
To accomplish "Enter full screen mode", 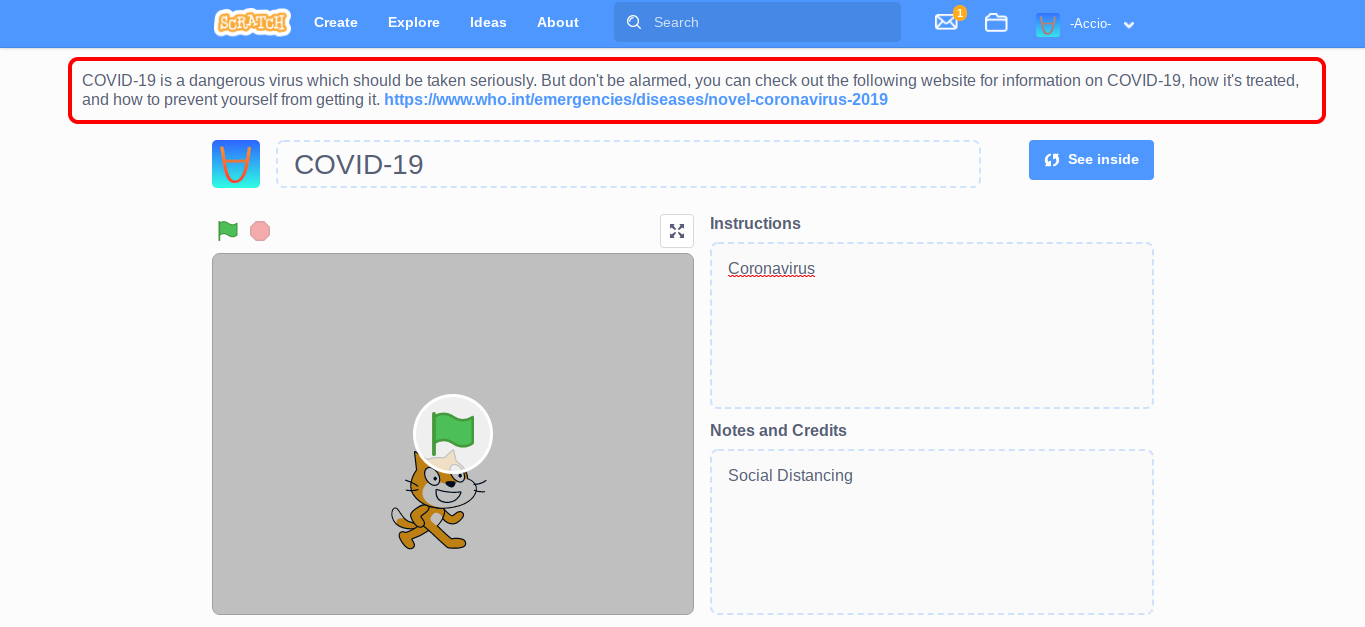I will (x=677, y=231).
